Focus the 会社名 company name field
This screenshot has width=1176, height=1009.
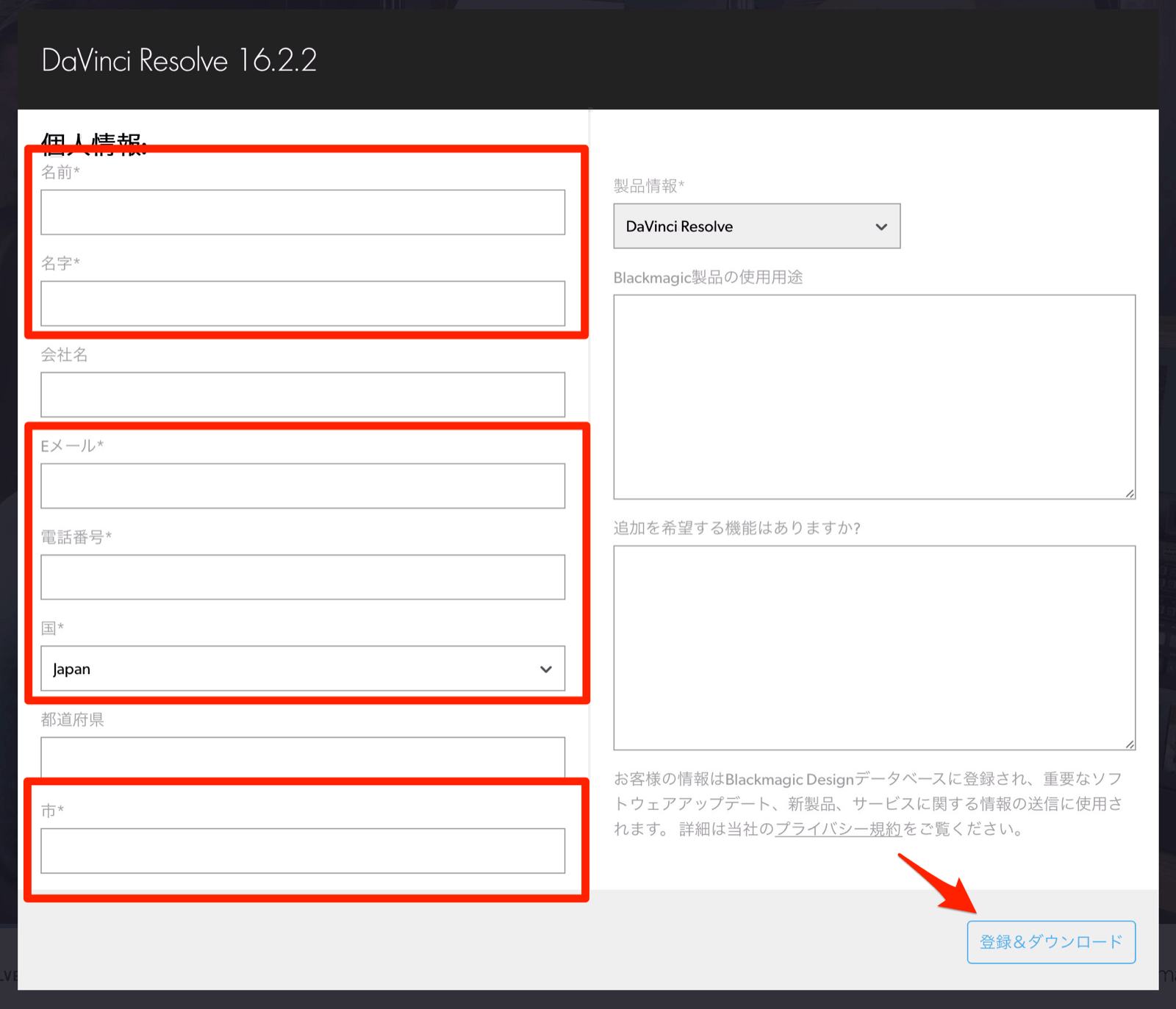(x=303, y=395)
